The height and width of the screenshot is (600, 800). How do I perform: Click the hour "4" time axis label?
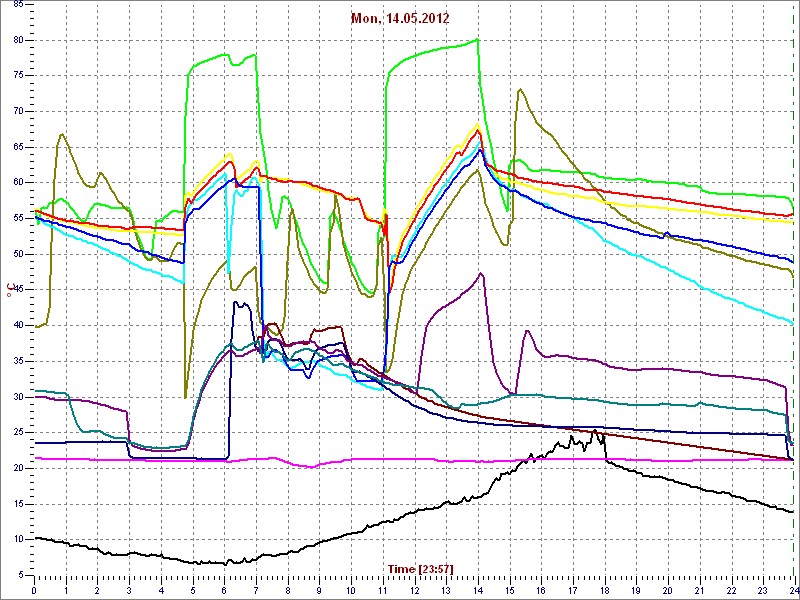pos(161,589)
